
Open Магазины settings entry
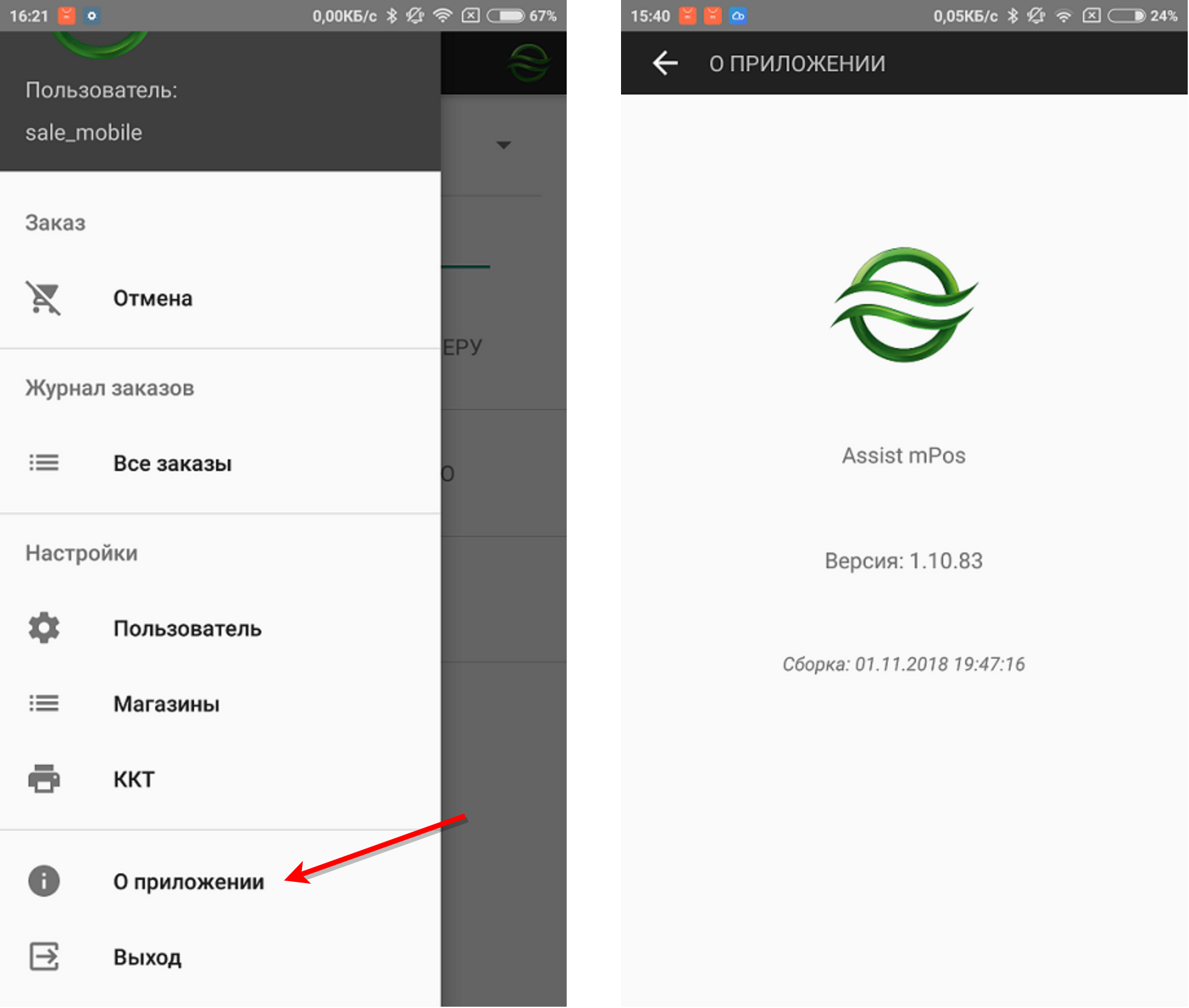point(166,703)
